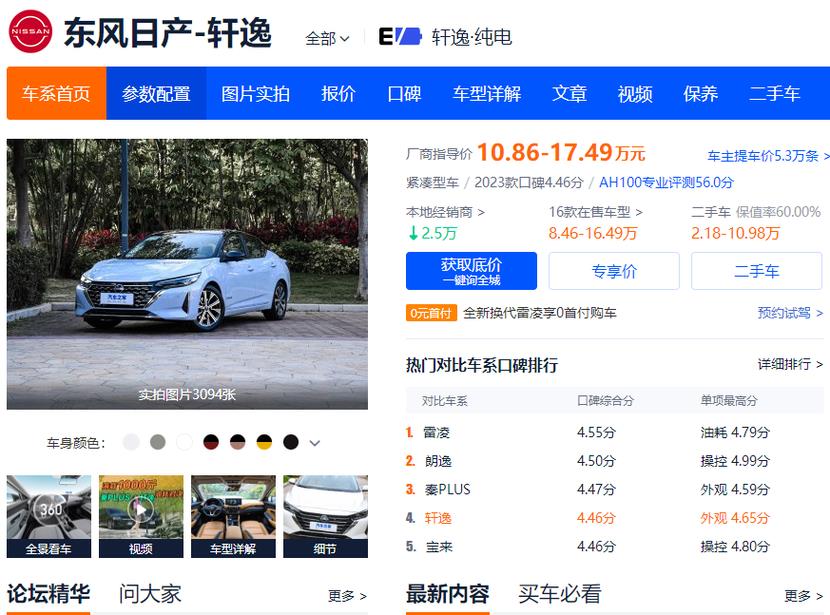Open the 口碑 tab
Viewport: 830px width, 615px height.
point(404,94)
